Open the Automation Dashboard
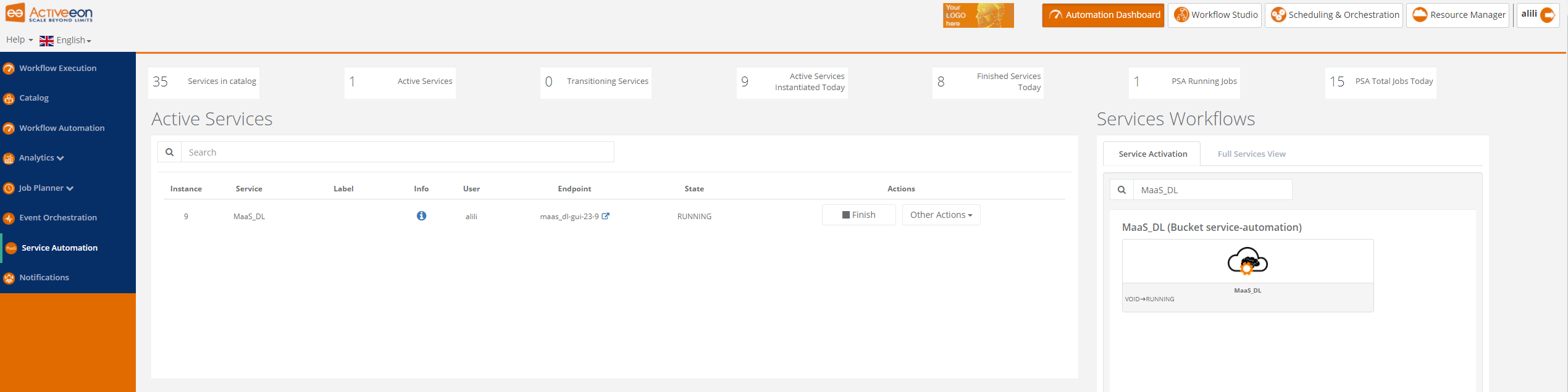Viewport: 1568px width, 392px height. (x=1103, y=15)
